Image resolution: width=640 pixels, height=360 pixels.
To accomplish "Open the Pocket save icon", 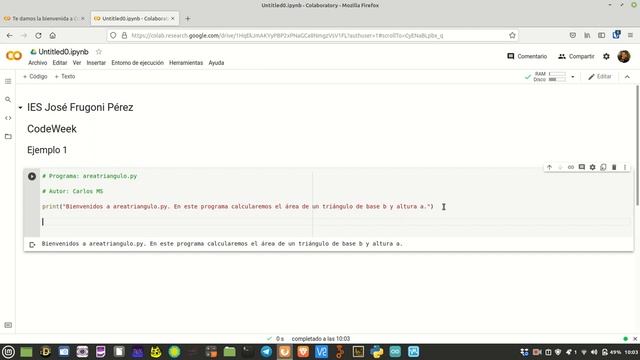I will pos(573,36).
